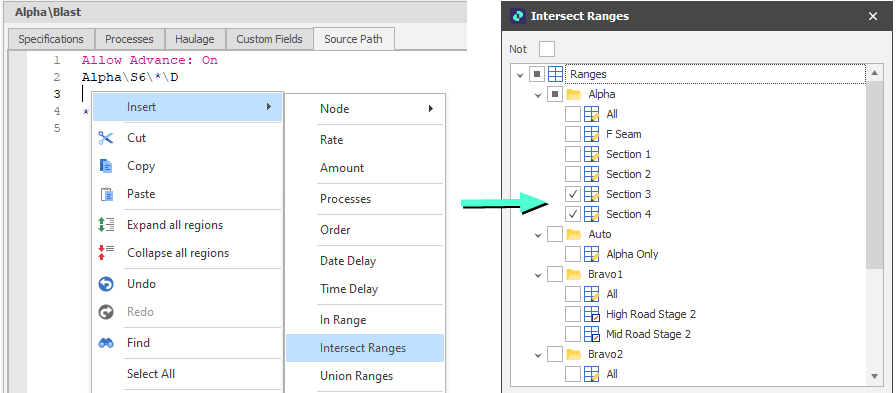Collapse the Bravo1 folder chevron
Viewport: 896px width, 393px height.
pos(538,274)
